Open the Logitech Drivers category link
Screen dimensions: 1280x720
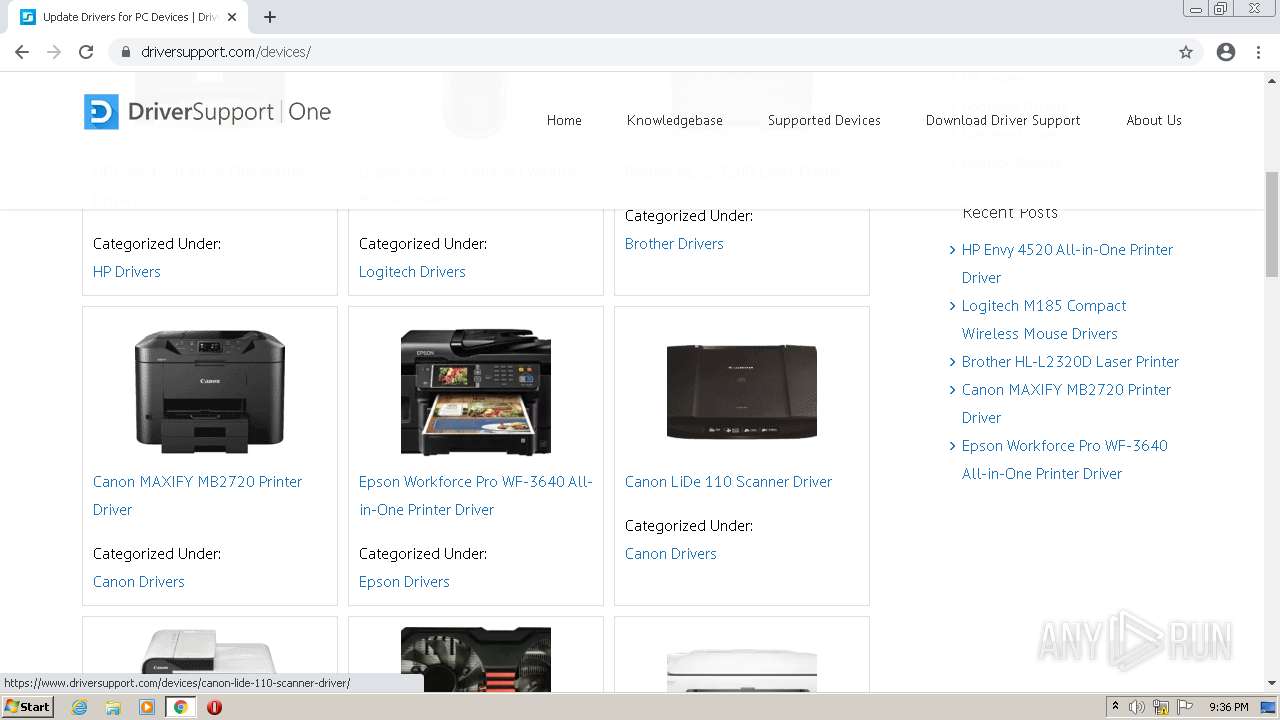click(412, 272)
